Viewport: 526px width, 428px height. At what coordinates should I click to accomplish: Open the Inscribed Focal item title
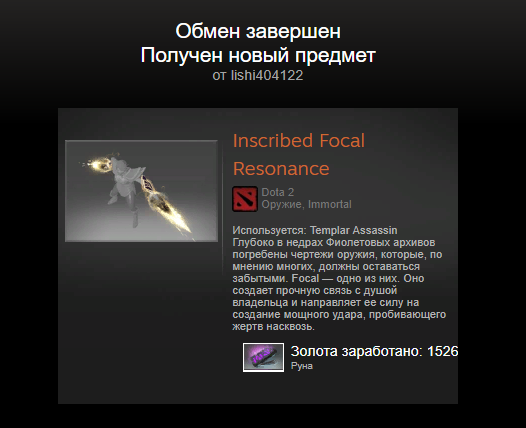pyautogui.click(x=299, y=141)
